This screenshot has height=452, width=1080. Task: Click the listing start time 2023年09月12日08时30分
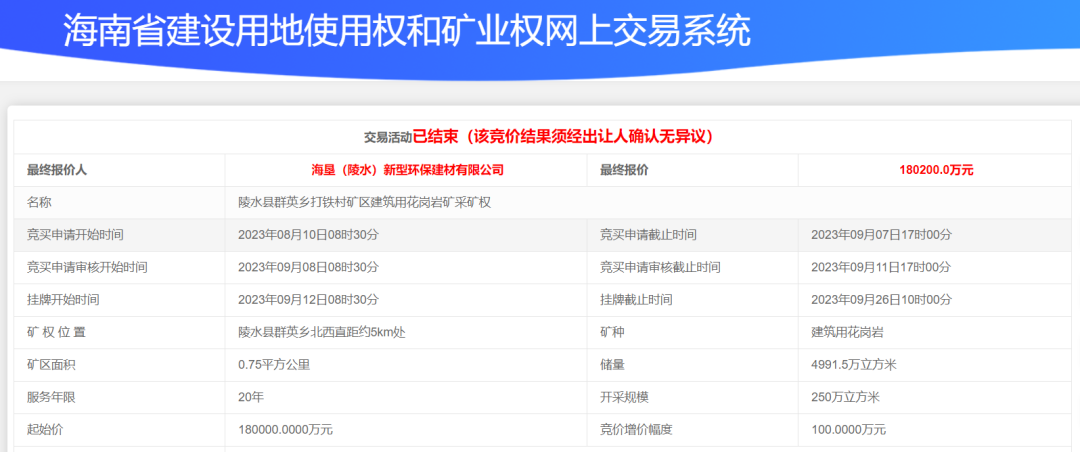[x=308, y=300]
